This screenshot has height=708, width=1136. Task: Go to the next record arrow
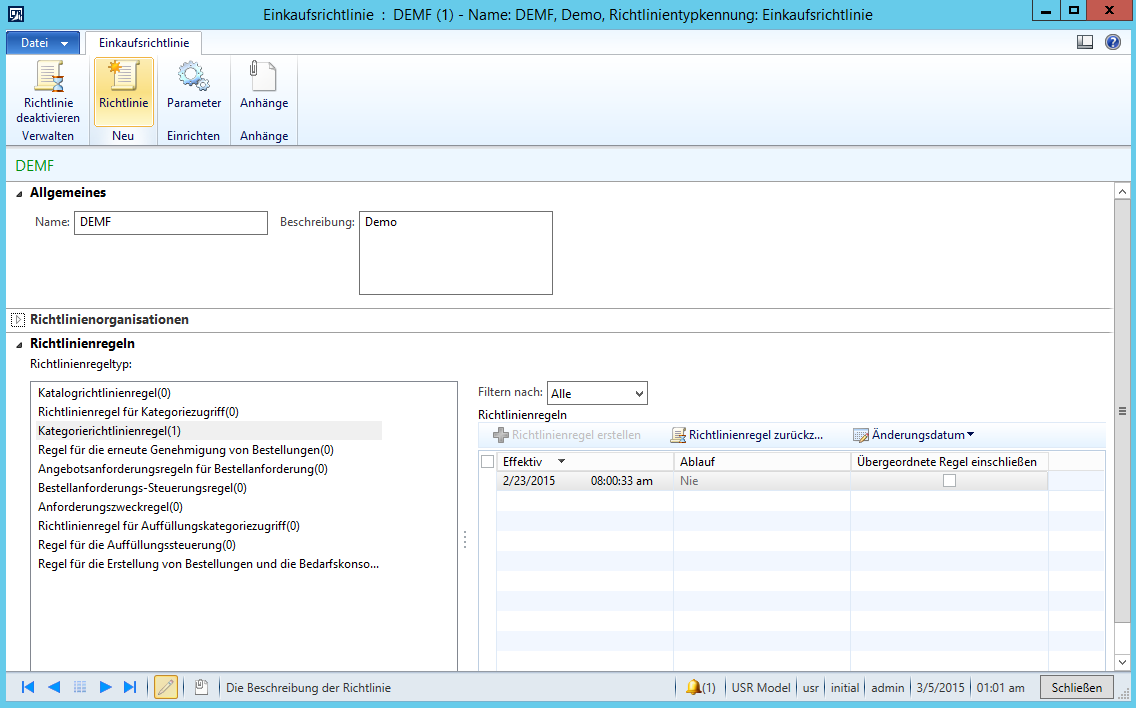click(105, 687)
